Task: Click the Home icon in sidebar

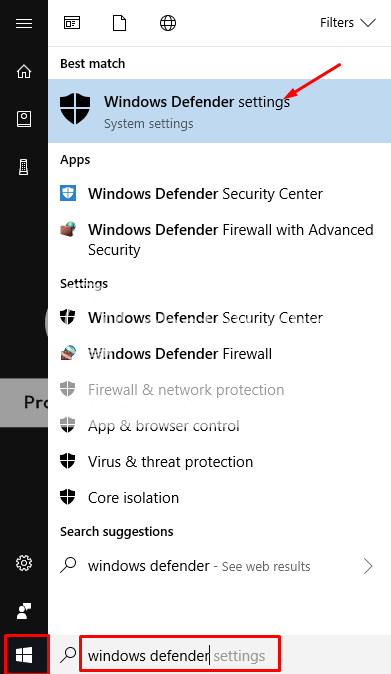Action: [x=24, y=71]
